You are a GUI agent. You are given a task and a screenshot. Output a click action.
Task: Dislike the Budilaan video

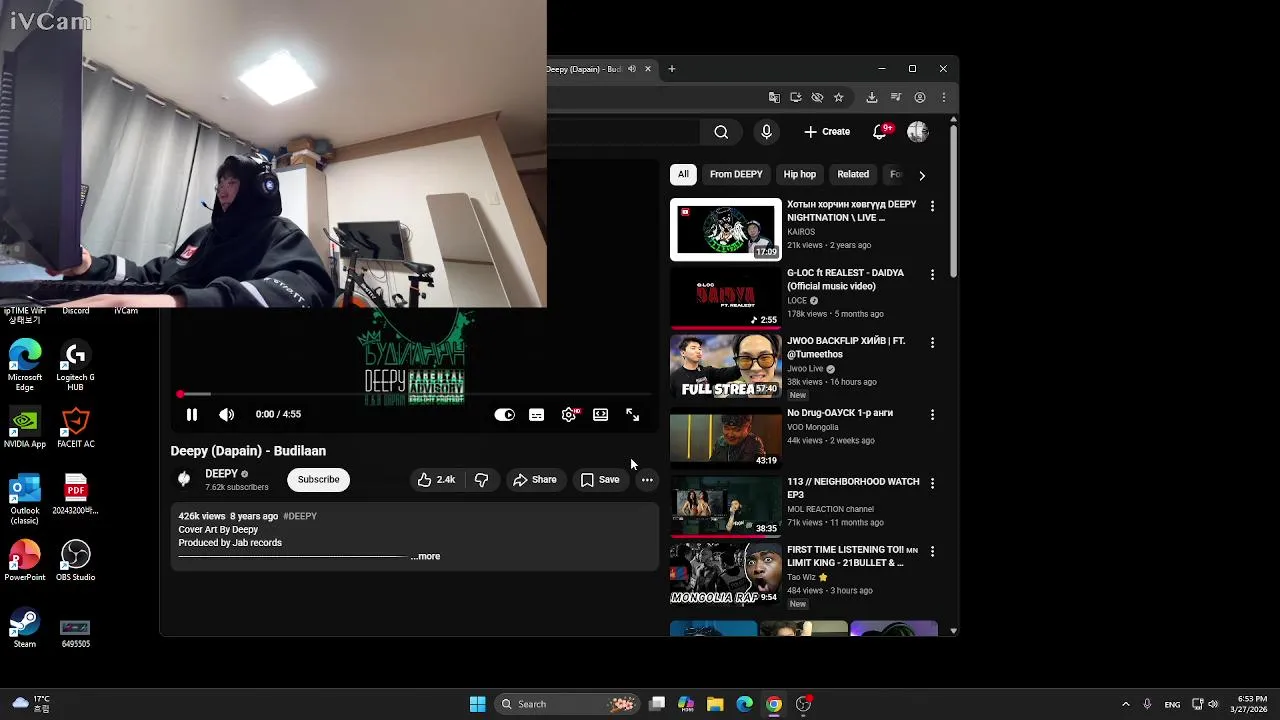[x=481, y=480]
